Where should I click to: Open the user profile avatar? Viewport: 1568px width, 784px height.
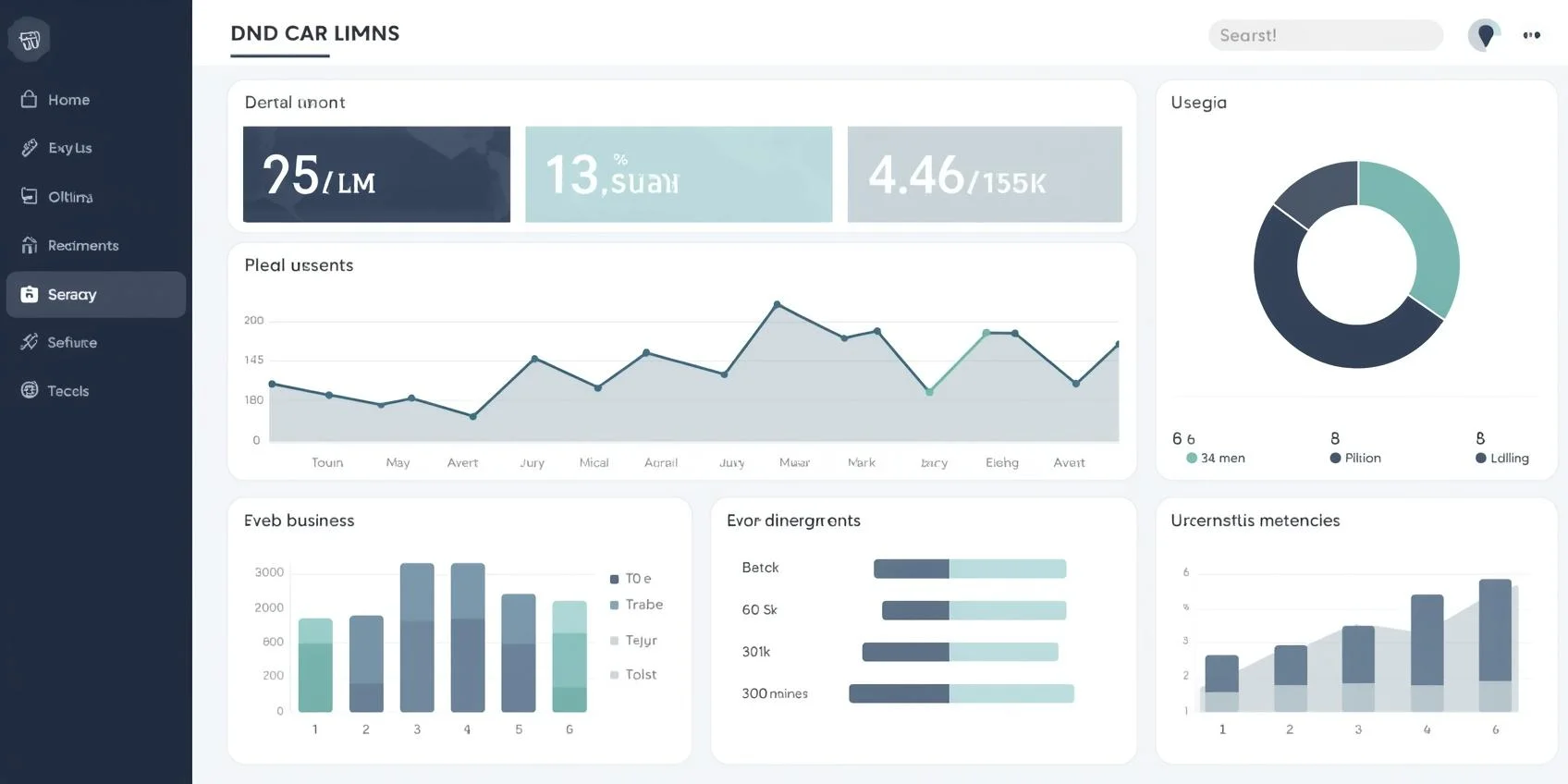(1484, 35)
